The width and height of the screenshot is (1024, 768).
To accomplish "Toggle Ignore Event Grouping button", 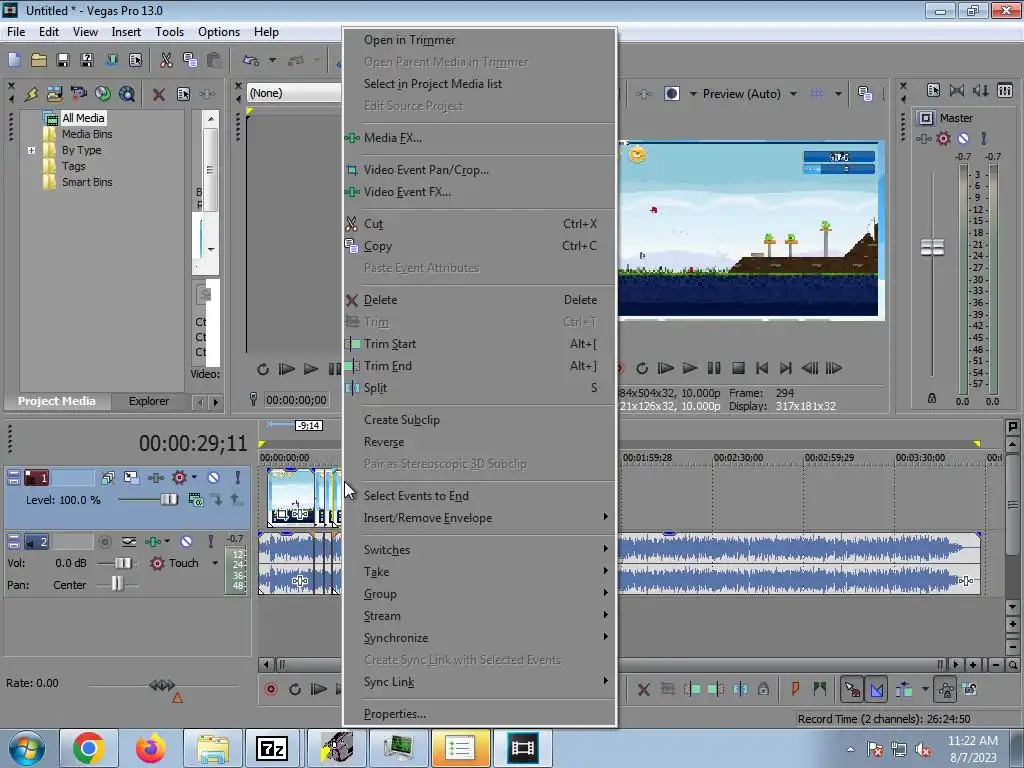I will tap(970, 688).
